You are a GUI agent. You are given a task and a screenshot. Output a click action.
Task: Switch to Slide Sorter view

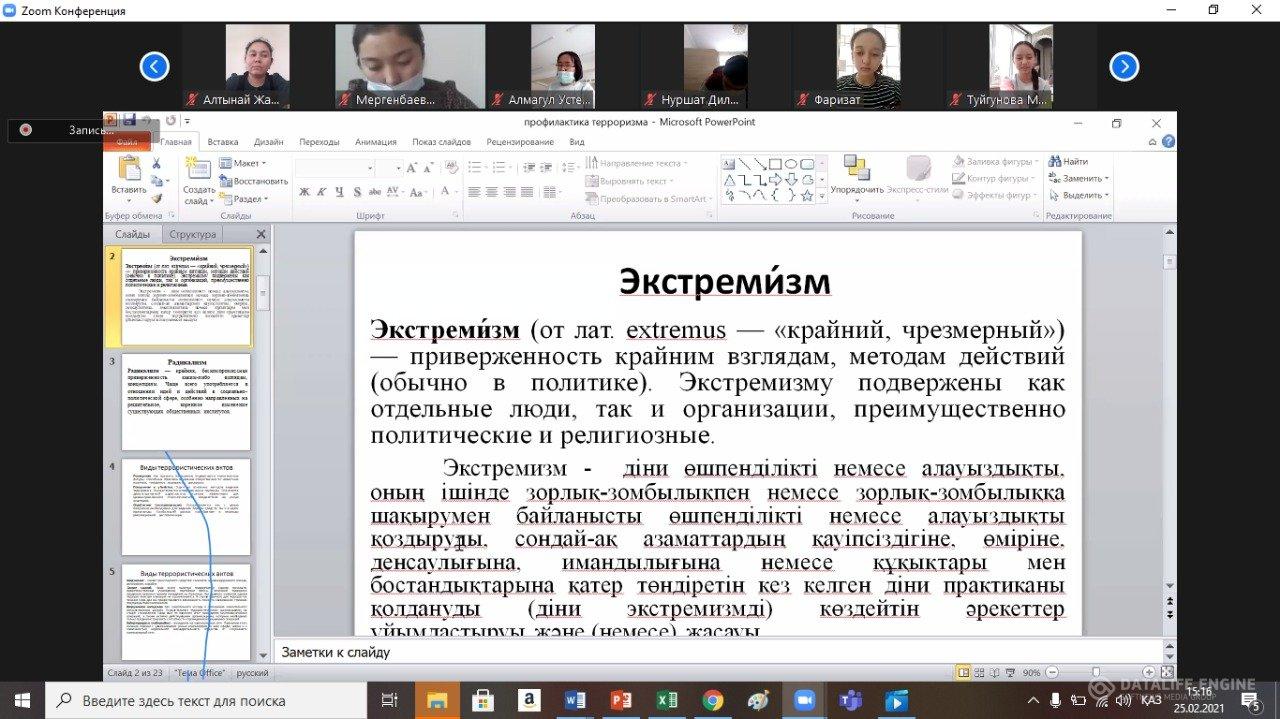(979, 672)
